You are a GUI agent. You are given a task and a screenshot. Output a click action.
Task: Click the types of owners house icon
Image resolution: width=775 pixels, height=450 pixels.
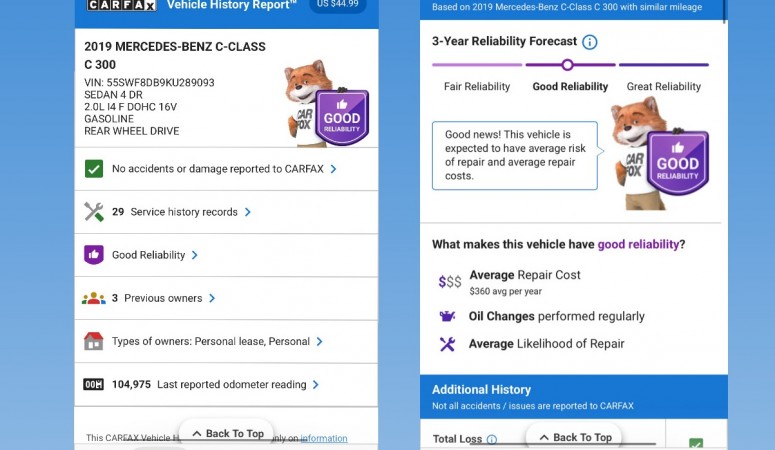94,341
